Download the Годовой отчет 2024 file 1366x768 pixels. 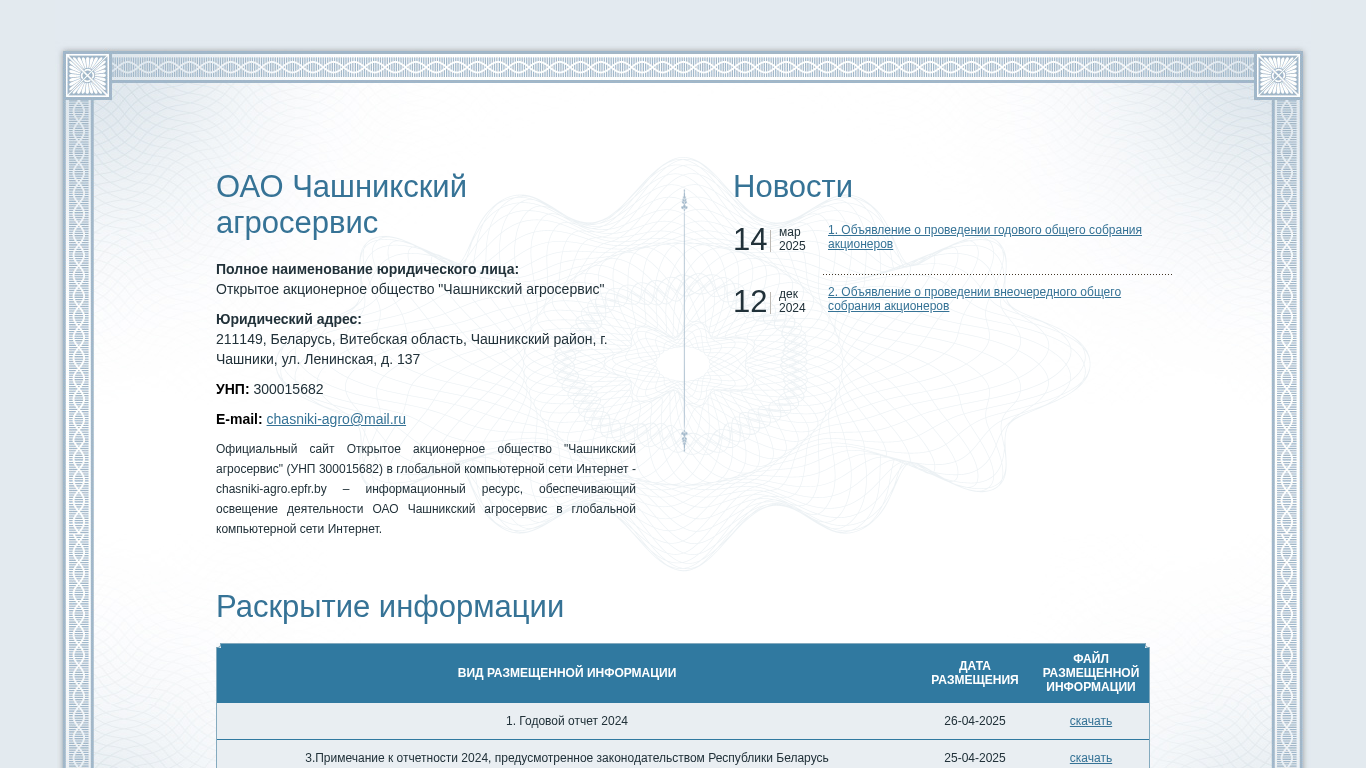(1090, 721)
